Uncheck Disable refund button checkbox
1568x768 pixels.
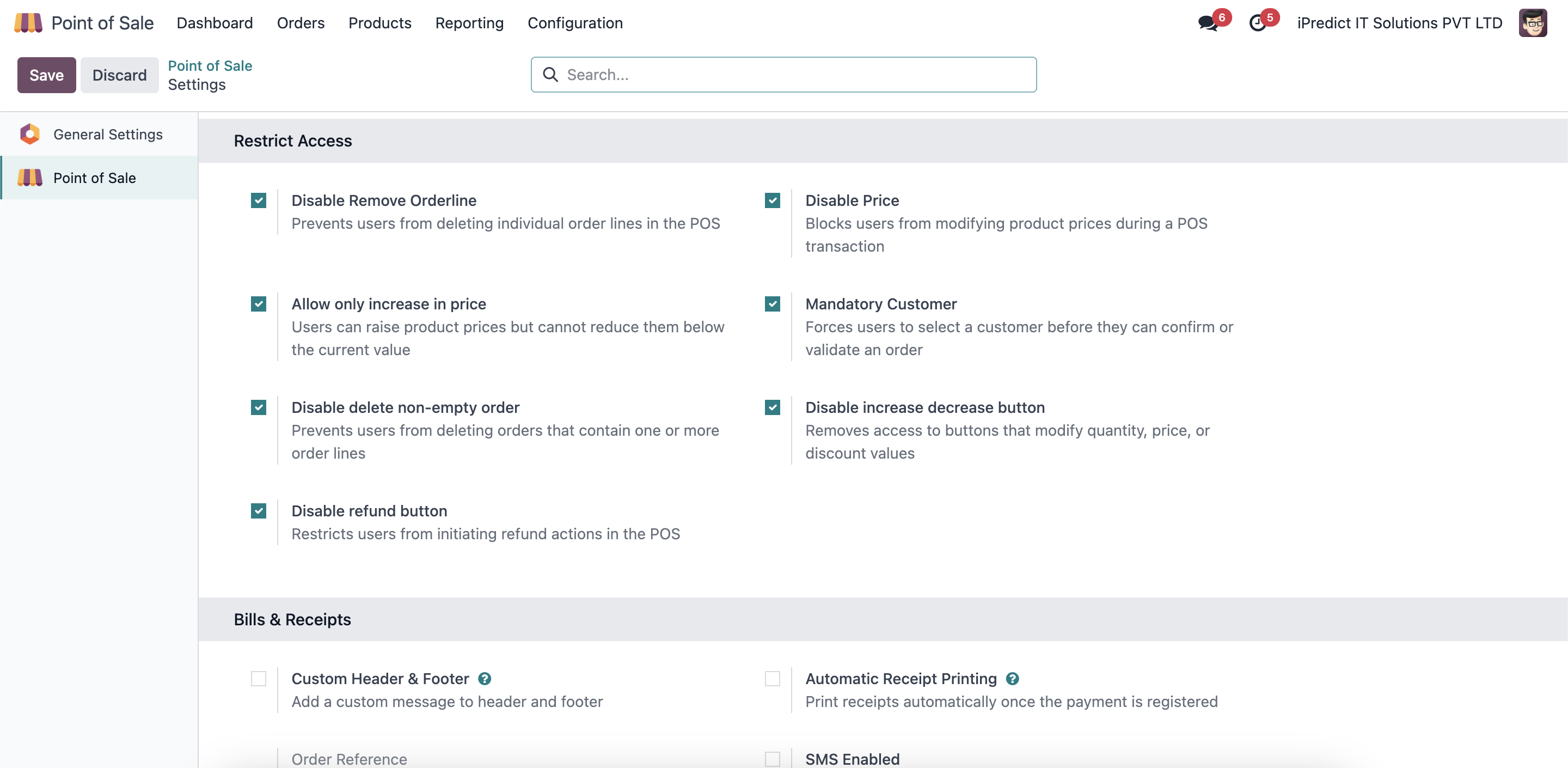259,511
